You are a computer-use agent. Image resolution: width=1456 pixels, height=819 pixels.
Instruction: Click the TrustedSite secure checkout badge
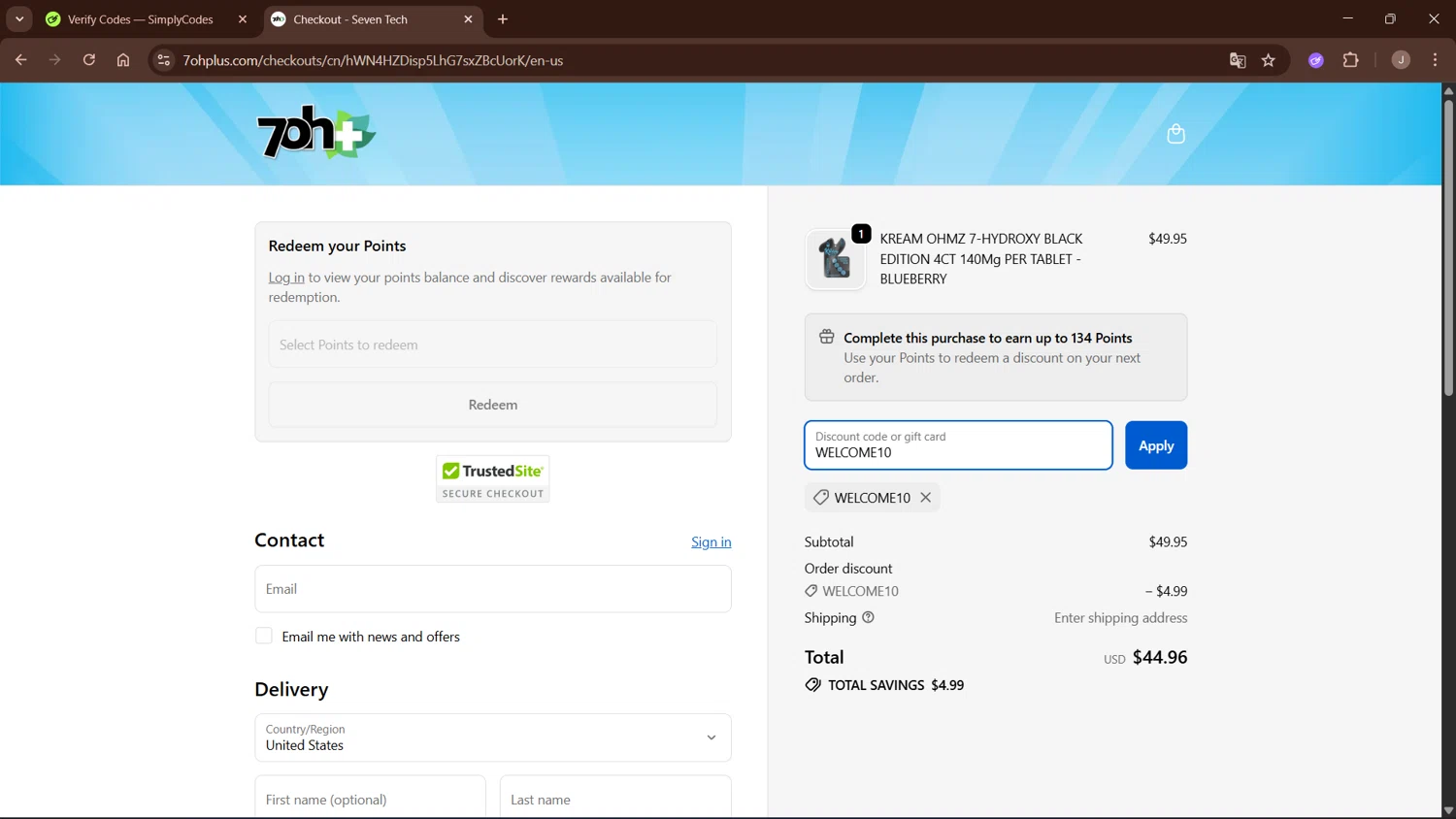coord(493,479)
